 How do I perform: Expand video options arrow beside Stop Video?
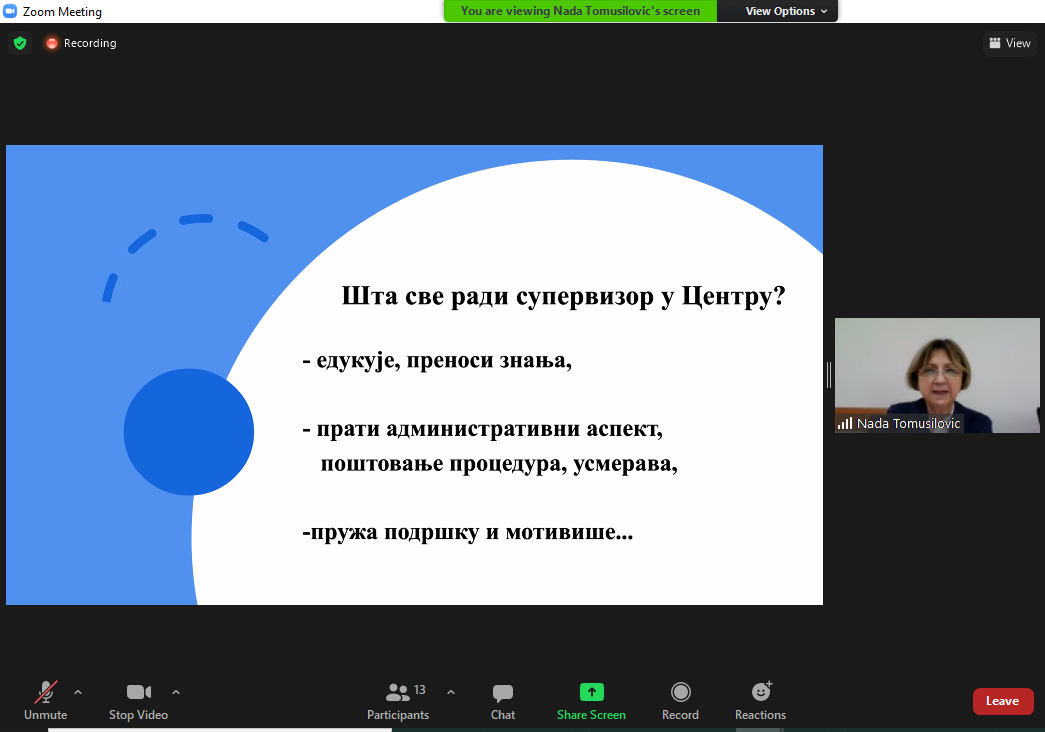click(x=176, y=692)
